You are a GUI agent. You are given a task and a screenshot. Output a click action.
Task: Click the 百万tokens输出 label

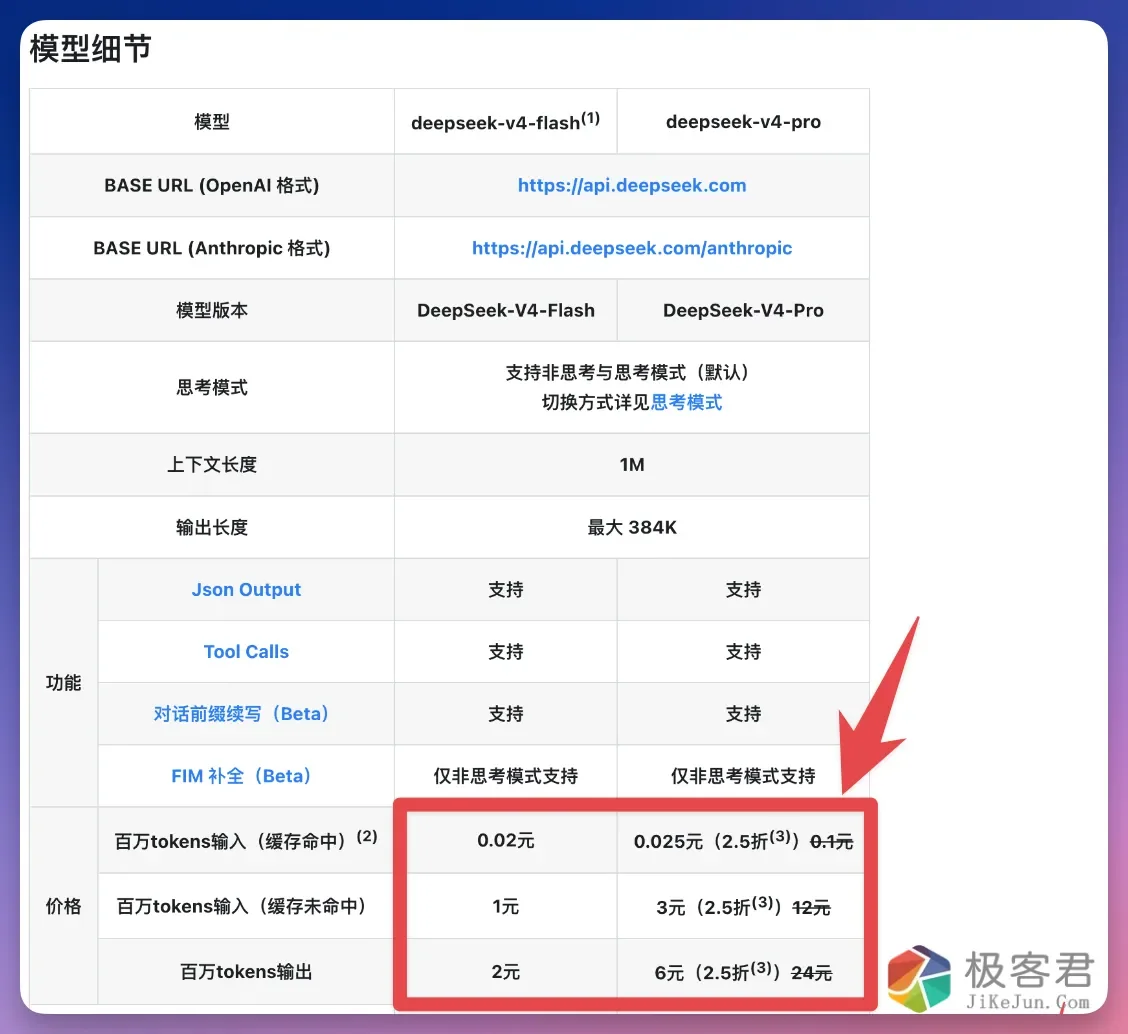click(246, 972)
